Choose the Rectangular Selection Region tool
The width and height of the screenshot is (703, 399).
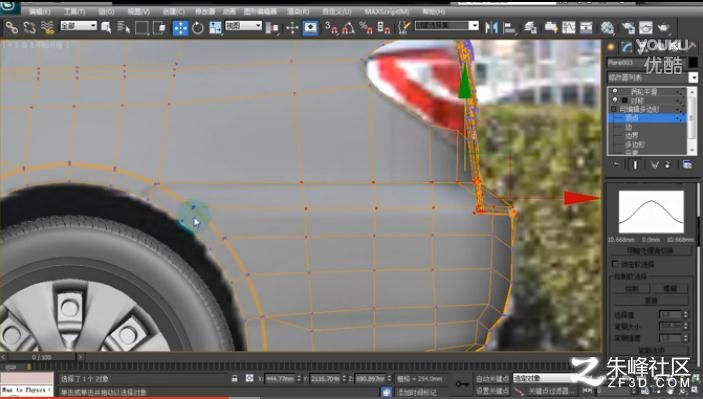(x=142, y=28)
